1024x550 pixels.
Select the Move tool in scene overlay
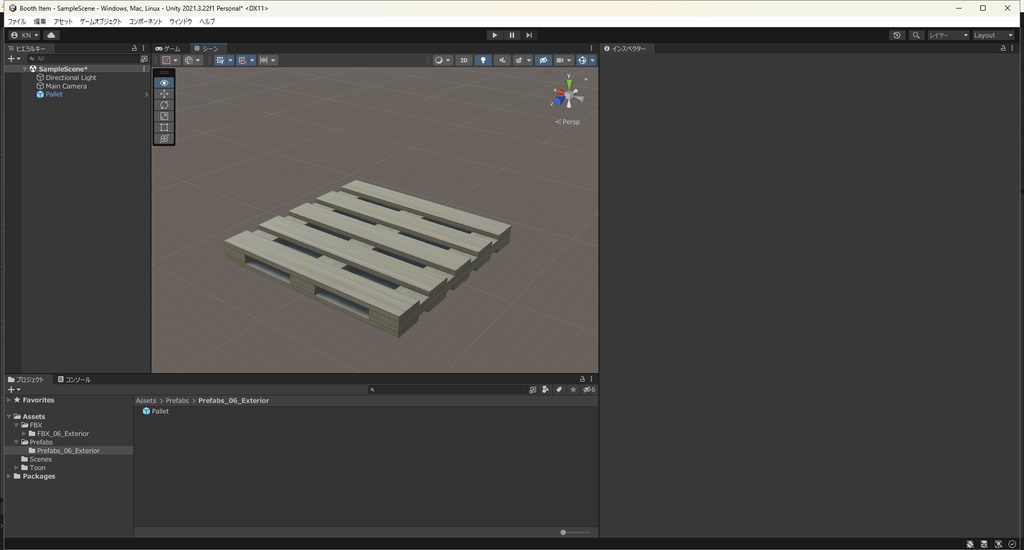coord(164,94)
